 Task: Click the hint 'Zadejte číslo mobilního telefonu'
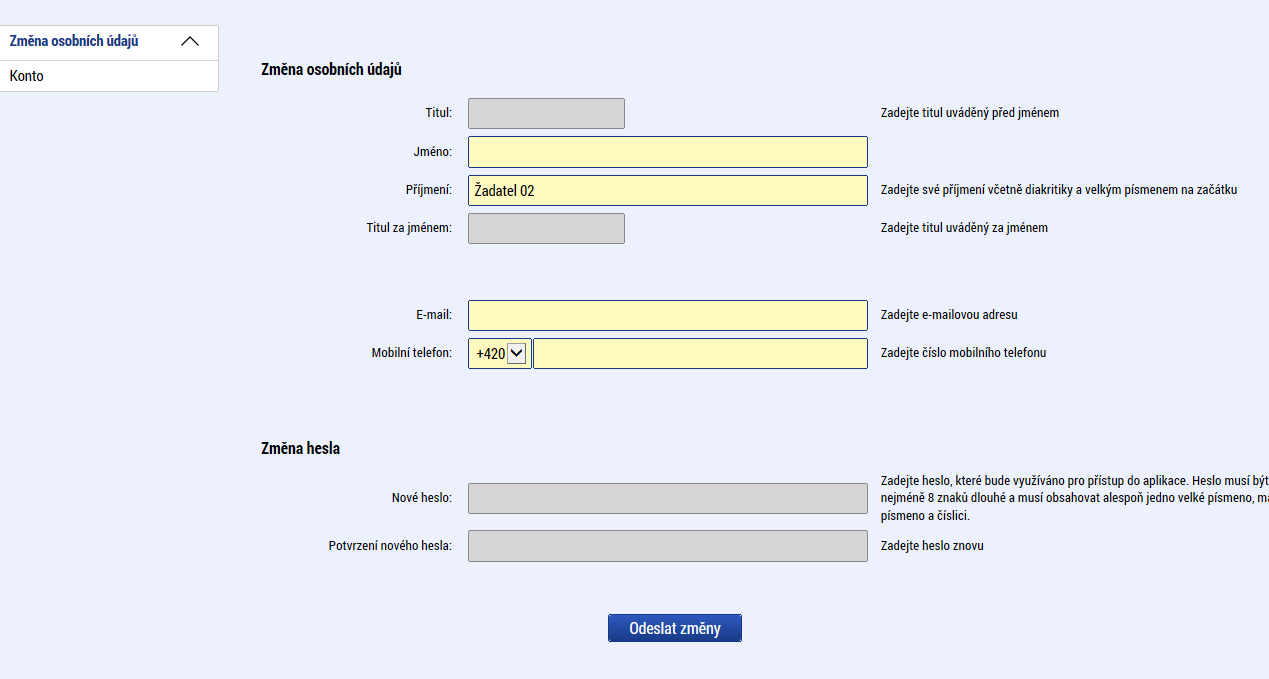(963, 353)
